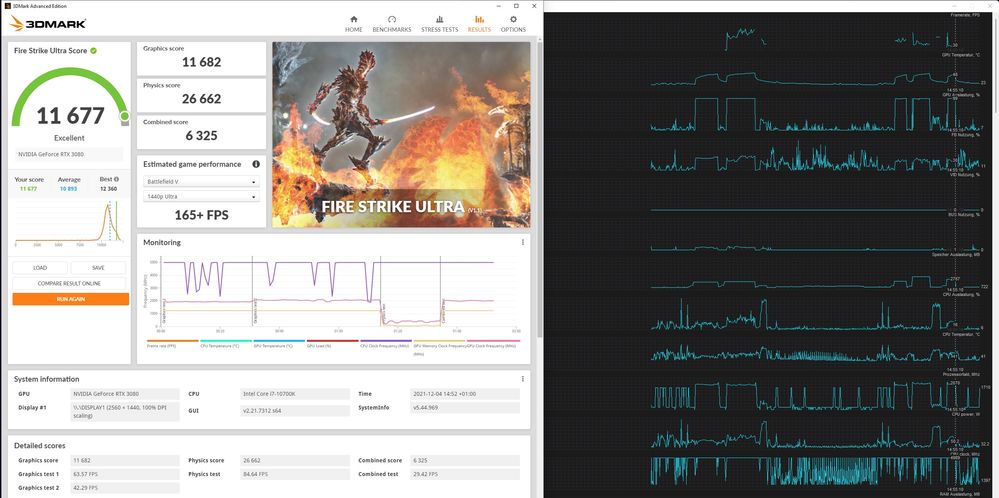The height and width of the screenshot is (498, 999).
Task: Switch to the Results tab
Action: (x=479, y=23)
